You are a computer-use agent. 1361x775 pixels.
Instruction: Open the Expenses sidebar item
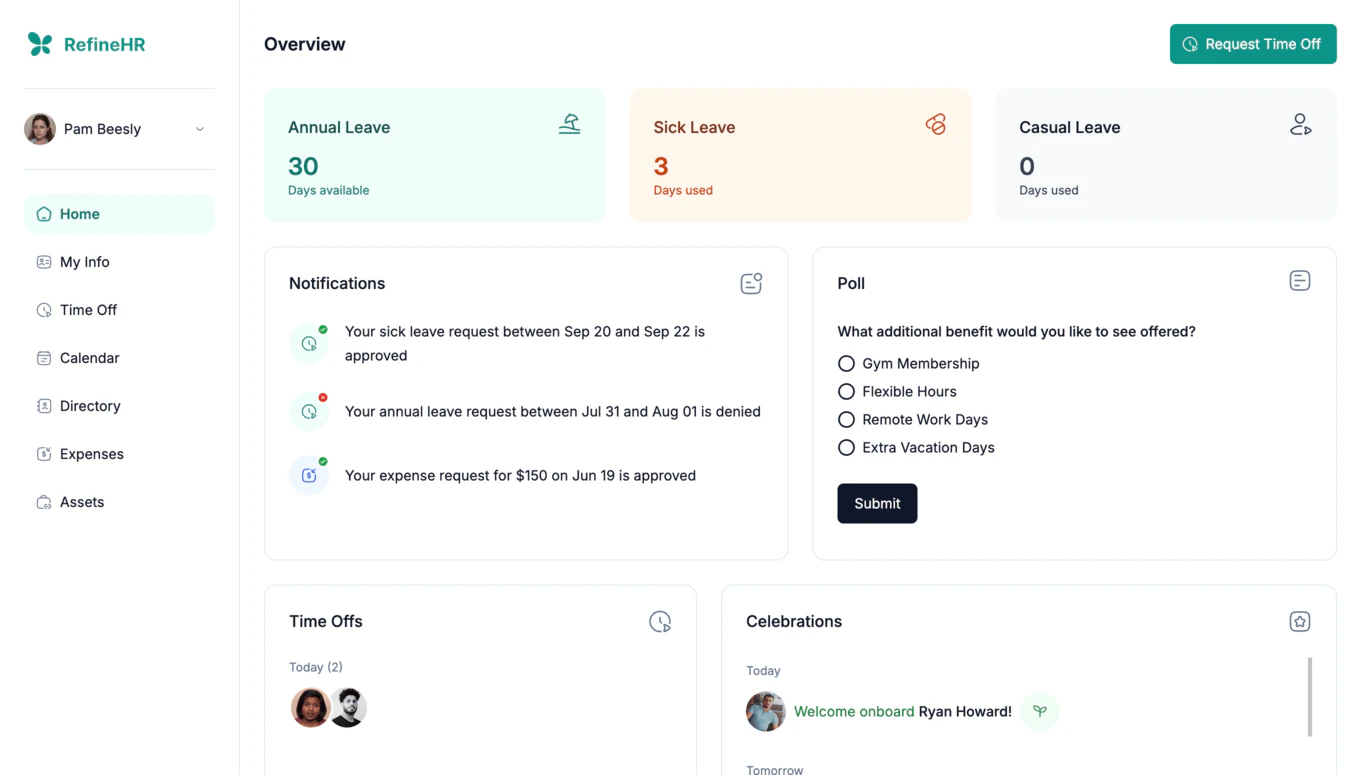click(91, 454)
